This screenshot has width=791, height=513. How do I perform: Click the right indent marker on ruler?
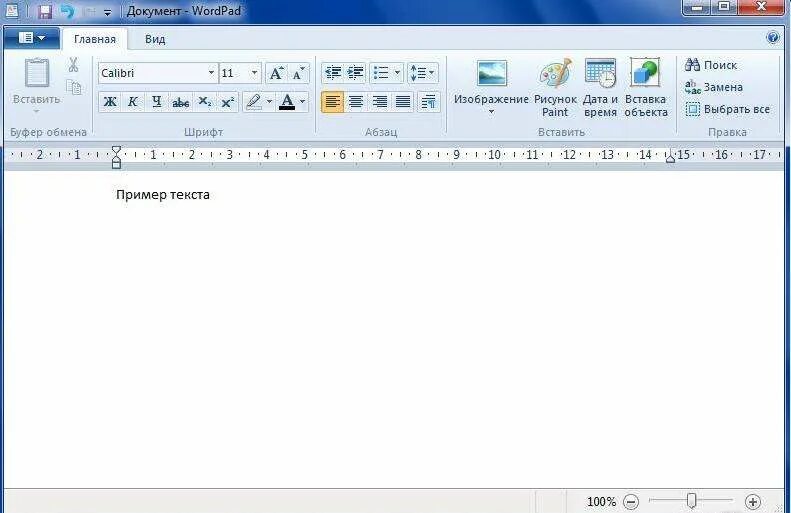pos(670,158)
